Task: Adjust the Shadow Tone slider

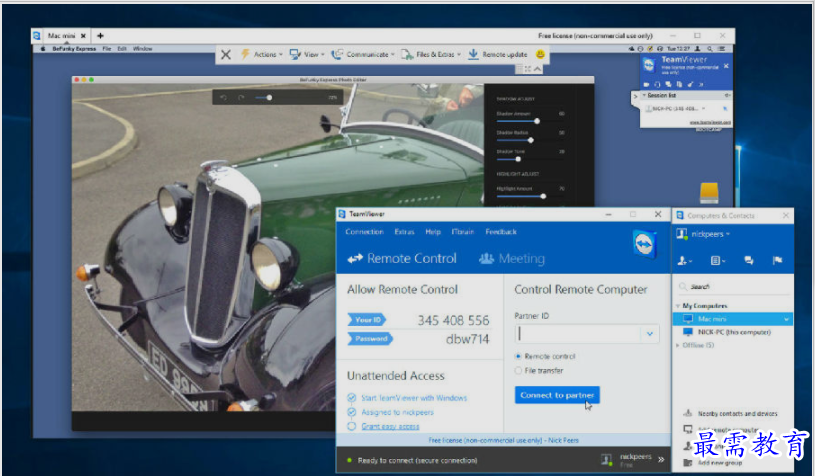Action: point(518,159)
